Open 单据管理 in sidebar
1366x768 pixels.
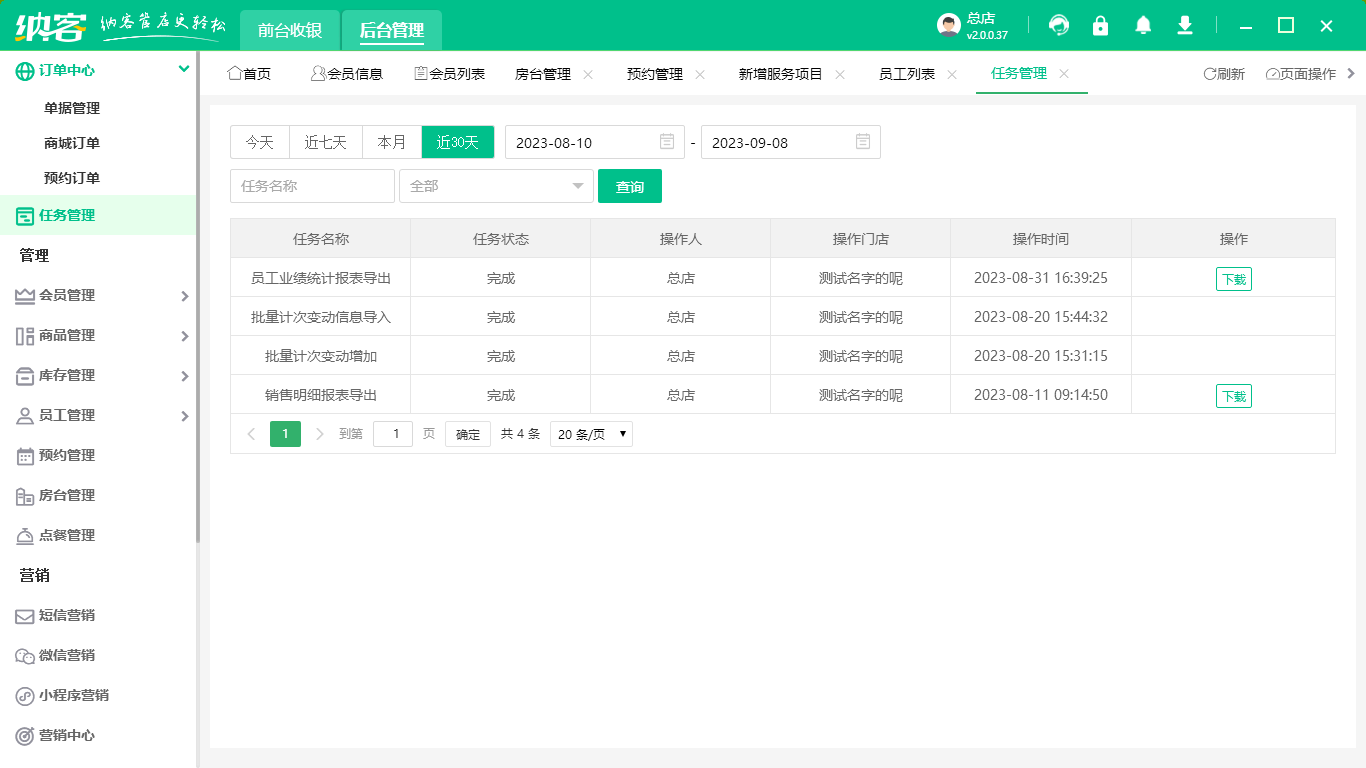coord(72,108)
